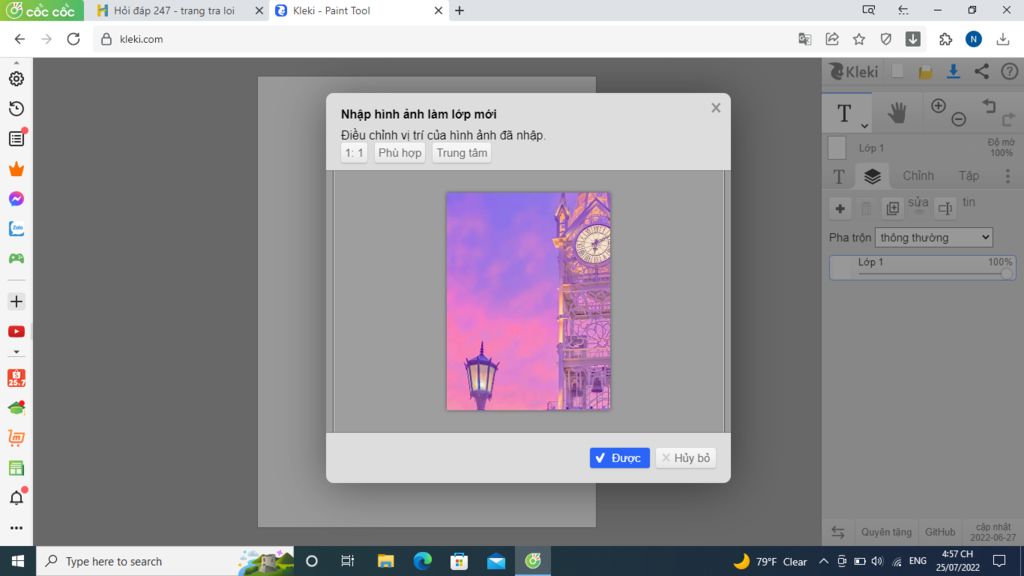The image size is (1024, 576).
Task: Set imported image to 1:1 scale
Action: coord(354,153)
